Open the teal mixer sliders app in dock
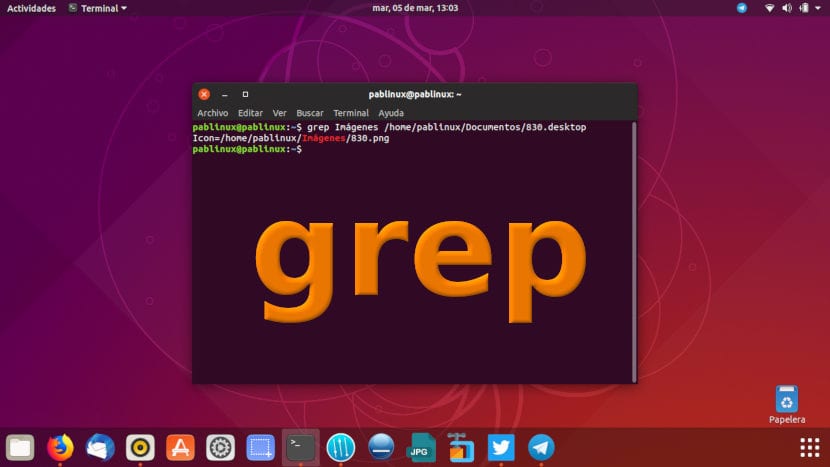The height and width of the screenshot is (467, 830). pos(340,448)
